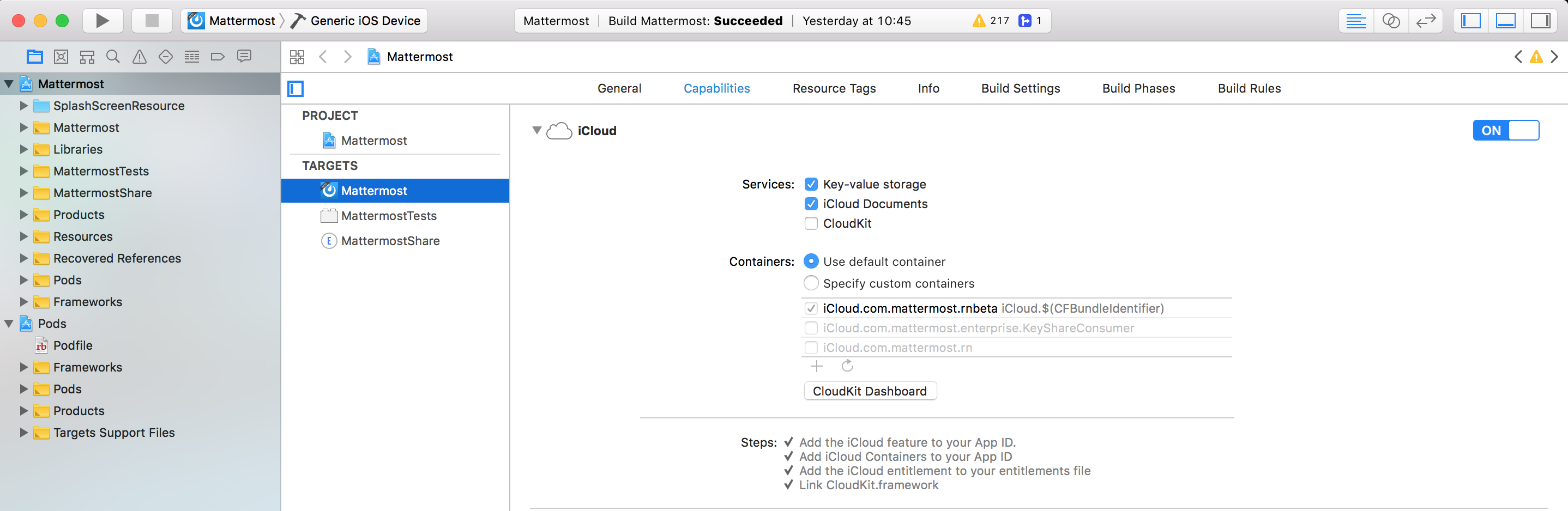Expand the SplashScreenResource folder
The image size is (1568, 511).
point(24,106)
